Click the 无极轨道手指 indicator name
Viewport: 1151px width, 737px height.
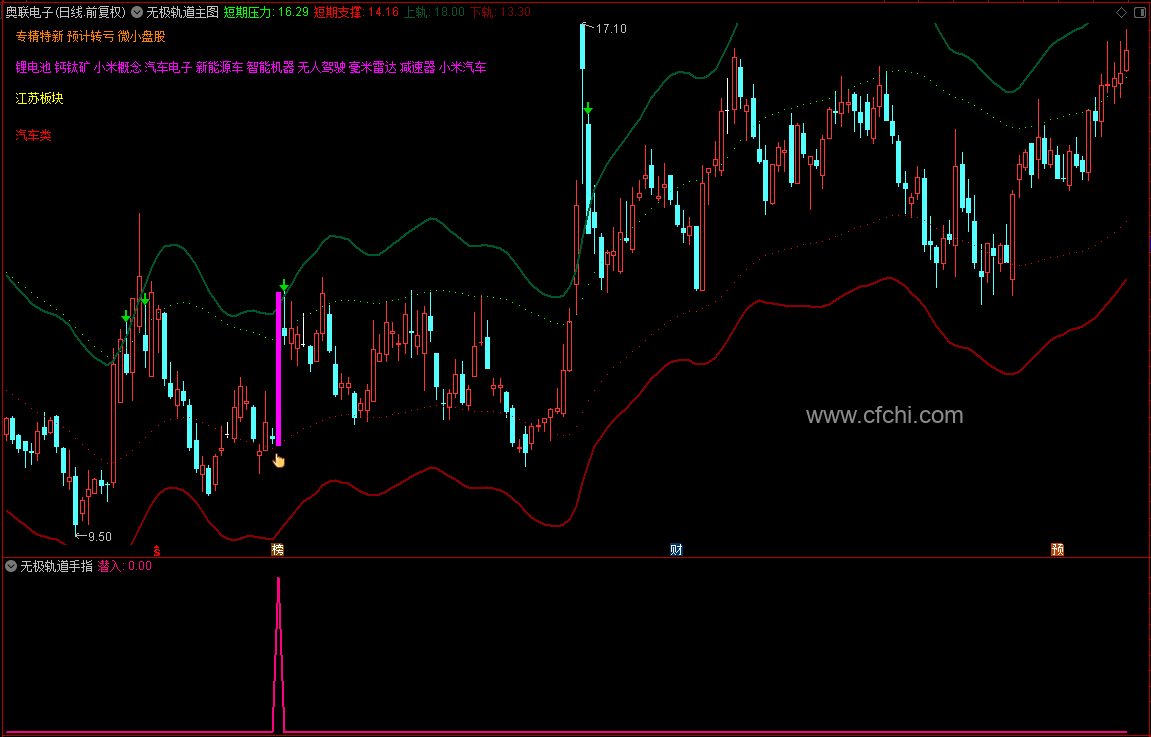click(57, 566)
